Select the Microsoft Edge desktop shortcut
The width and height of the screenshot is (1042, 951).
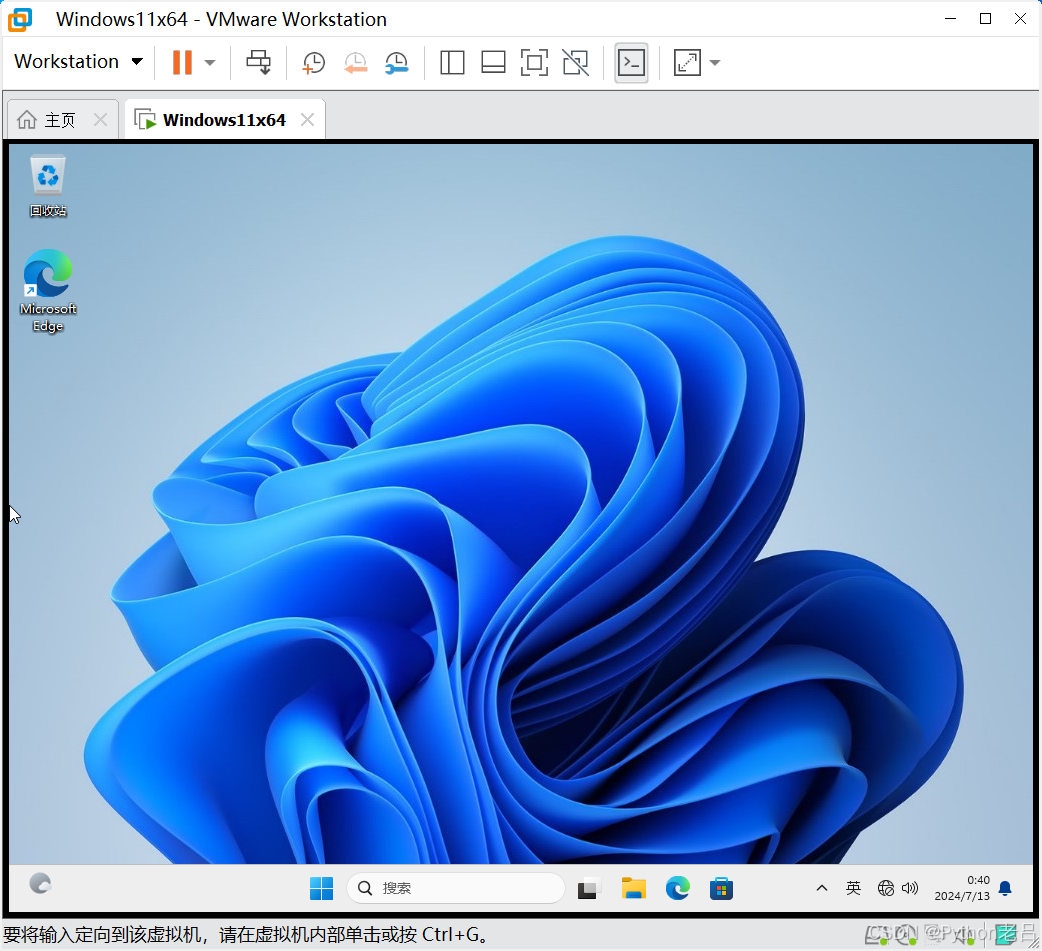pos(48,290)
